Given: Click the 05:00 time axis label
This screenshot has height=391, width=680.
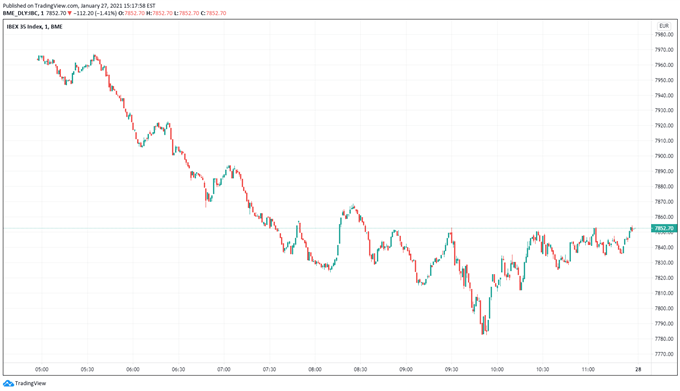Looking at the screenshot, I should [x=42, y=369].
